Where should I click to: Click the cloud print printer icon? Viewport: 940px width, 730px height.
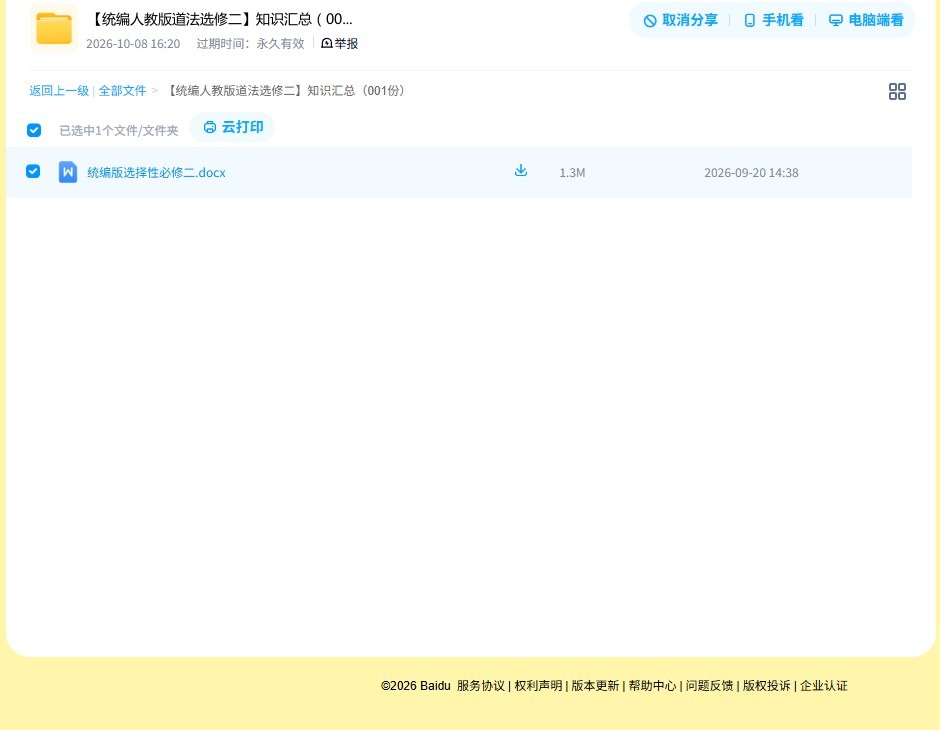point(210,127)
